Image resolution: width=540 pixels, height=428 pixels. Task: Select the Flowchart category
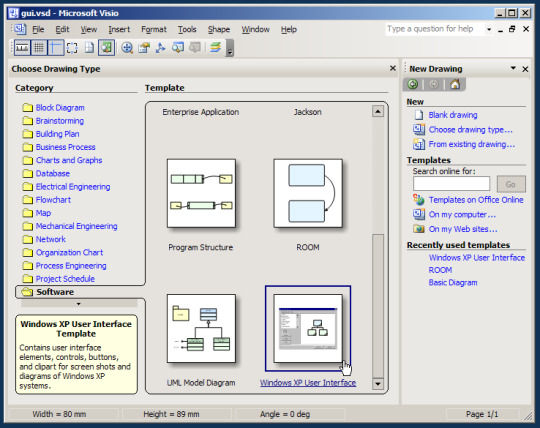[x=47, y=200]
